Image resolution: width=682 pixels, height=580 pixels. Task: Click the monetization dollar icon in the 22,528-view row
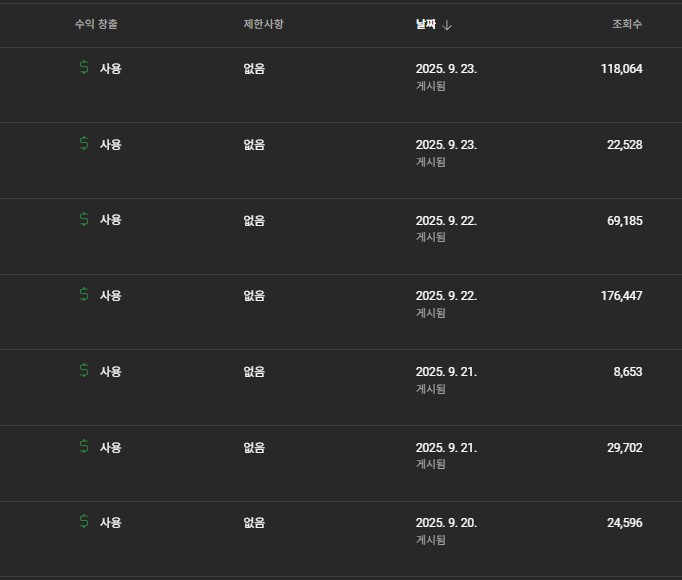pyautogui.click(x=84, y=144)
